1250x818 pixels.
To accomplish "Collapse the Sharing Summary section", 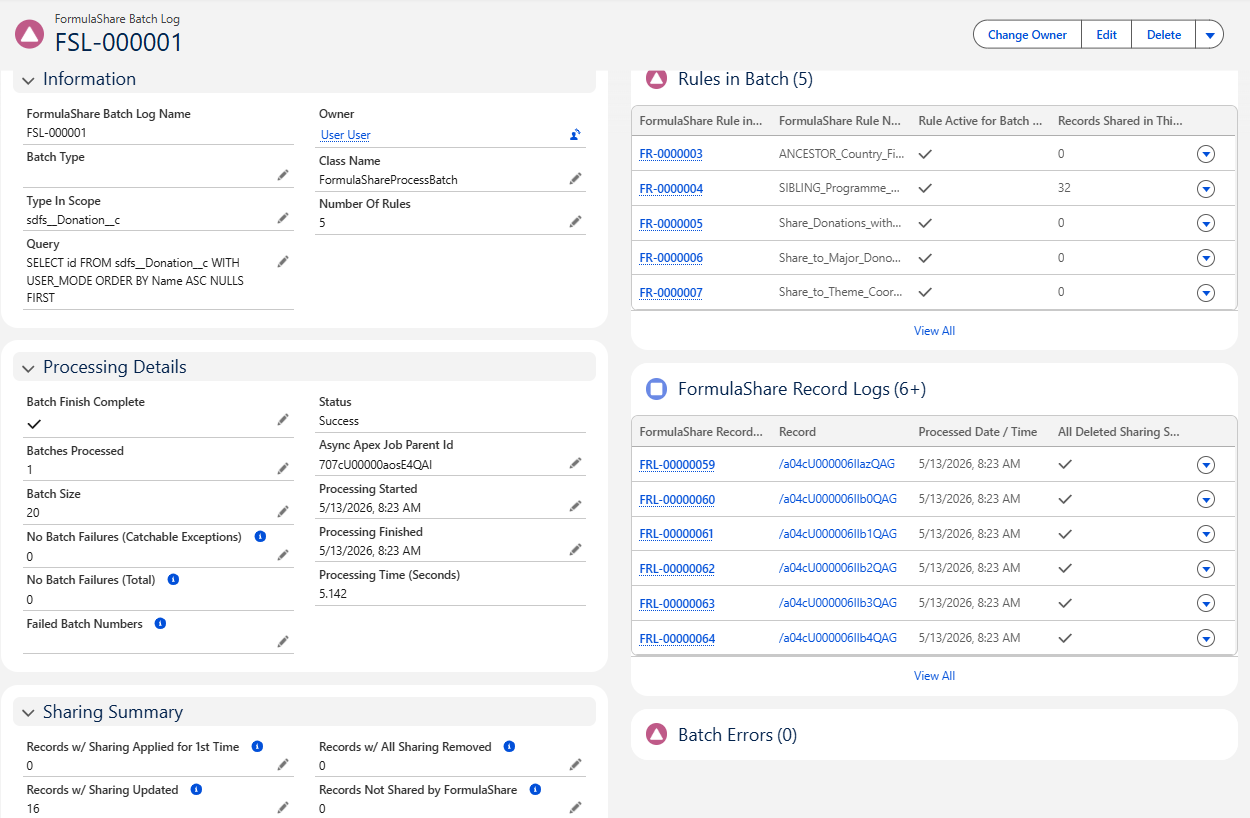I will click(26, 712).
